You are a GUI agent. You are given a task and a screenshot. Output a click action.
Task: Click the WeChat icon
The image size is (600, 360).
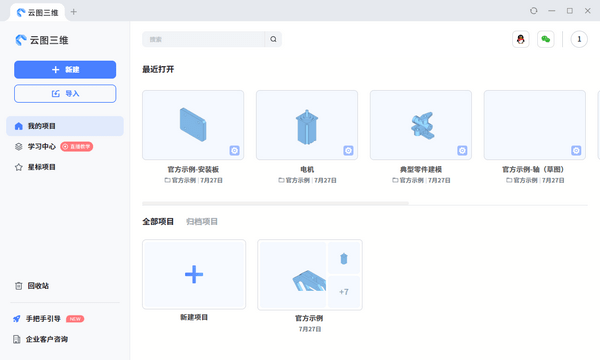546,39
